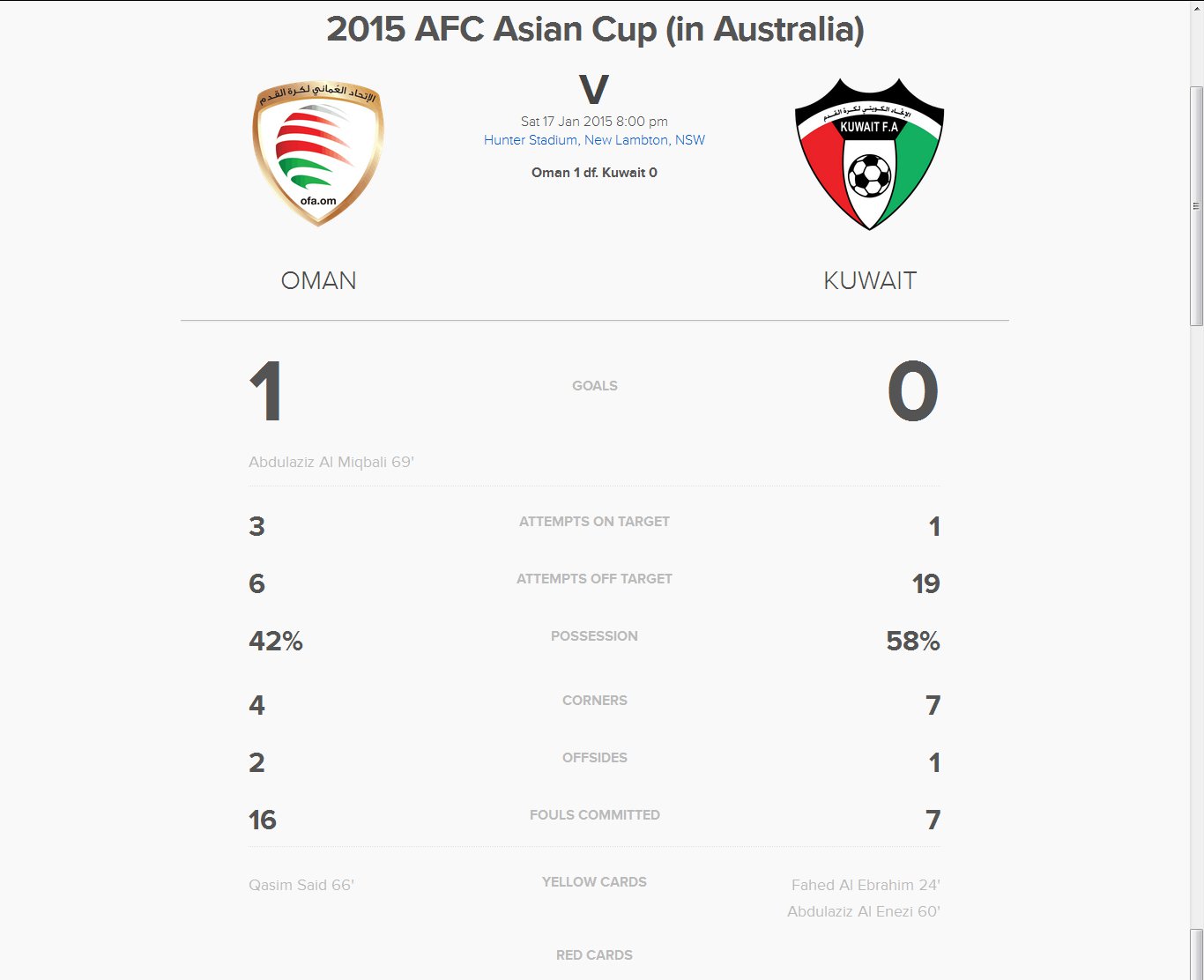The height and width of the screenshot is (980, 1204).
Task: Click yellow card entry Fahed Al Ebrahim 24'
Action: pyautogui.click(x=866, y=885)
